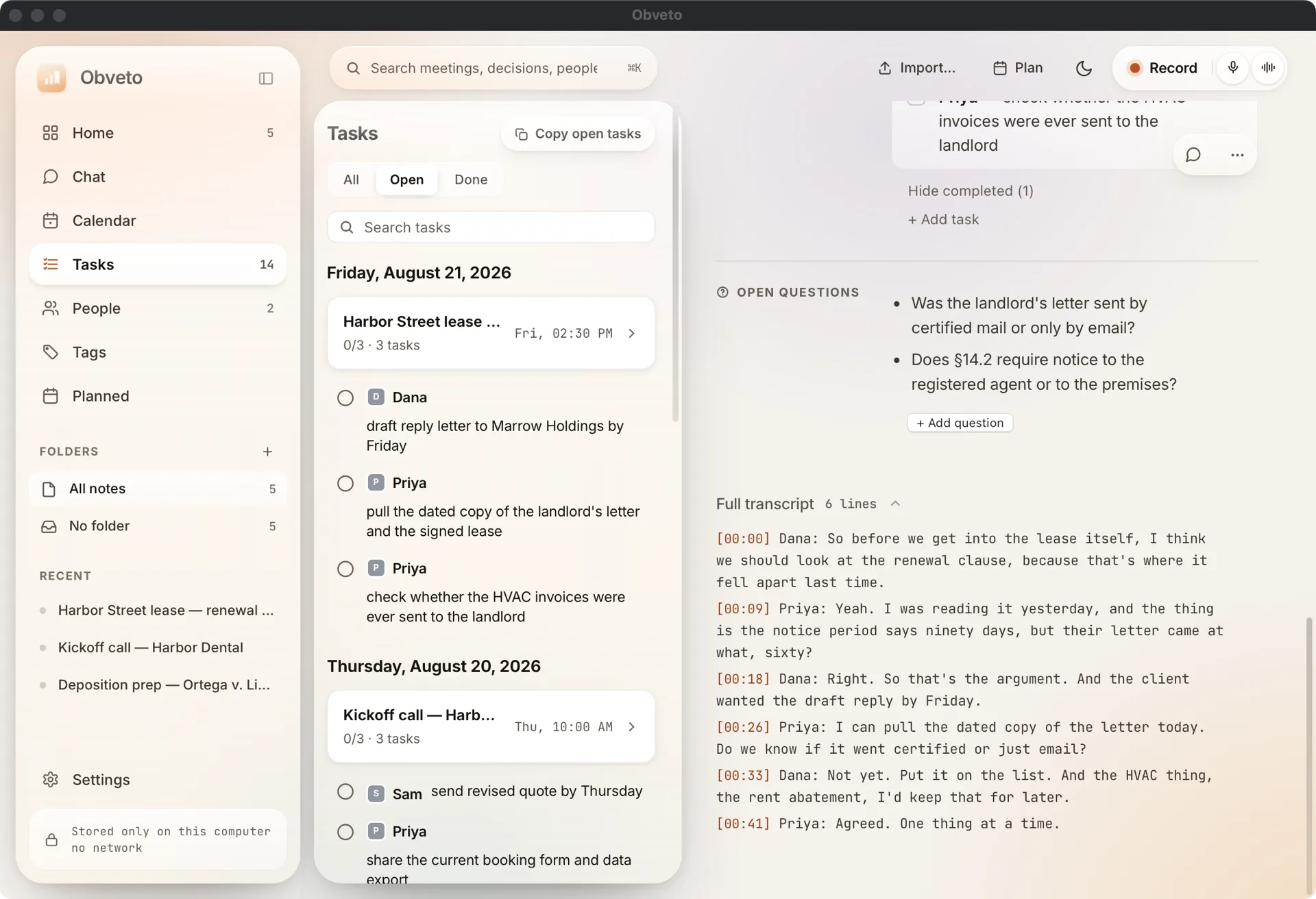Image resolution: width=1316 pixels, height=899 pixels.
Task: Click the Import... button
Action: tap(916, 68)
